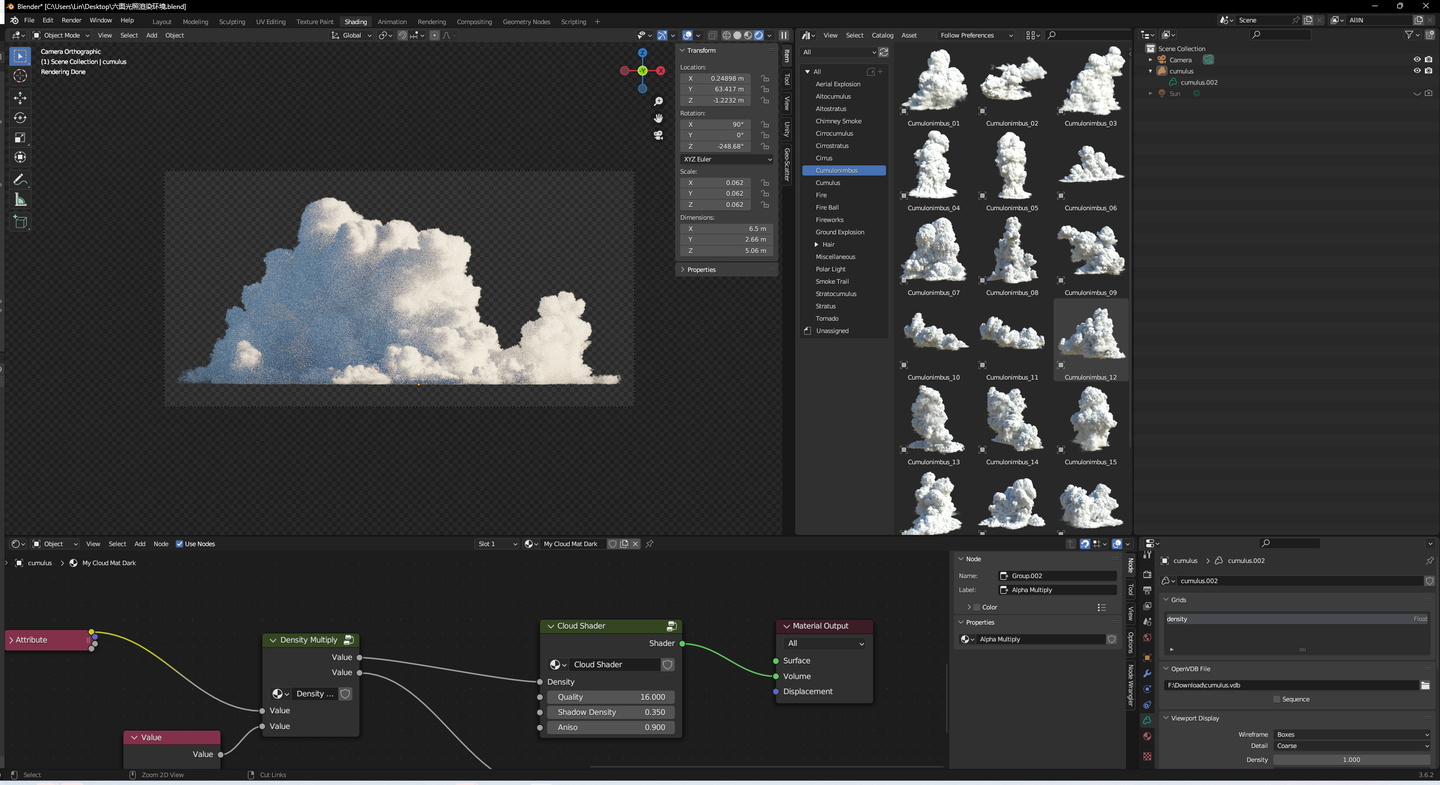Toggle snapping magnet icon in node editor header
The image size is (1440, 785).
(1085, 543)
